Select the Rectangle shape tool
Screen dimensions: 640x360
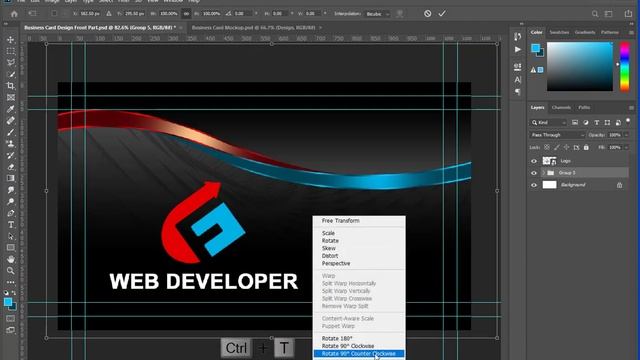tap(11, 248)
